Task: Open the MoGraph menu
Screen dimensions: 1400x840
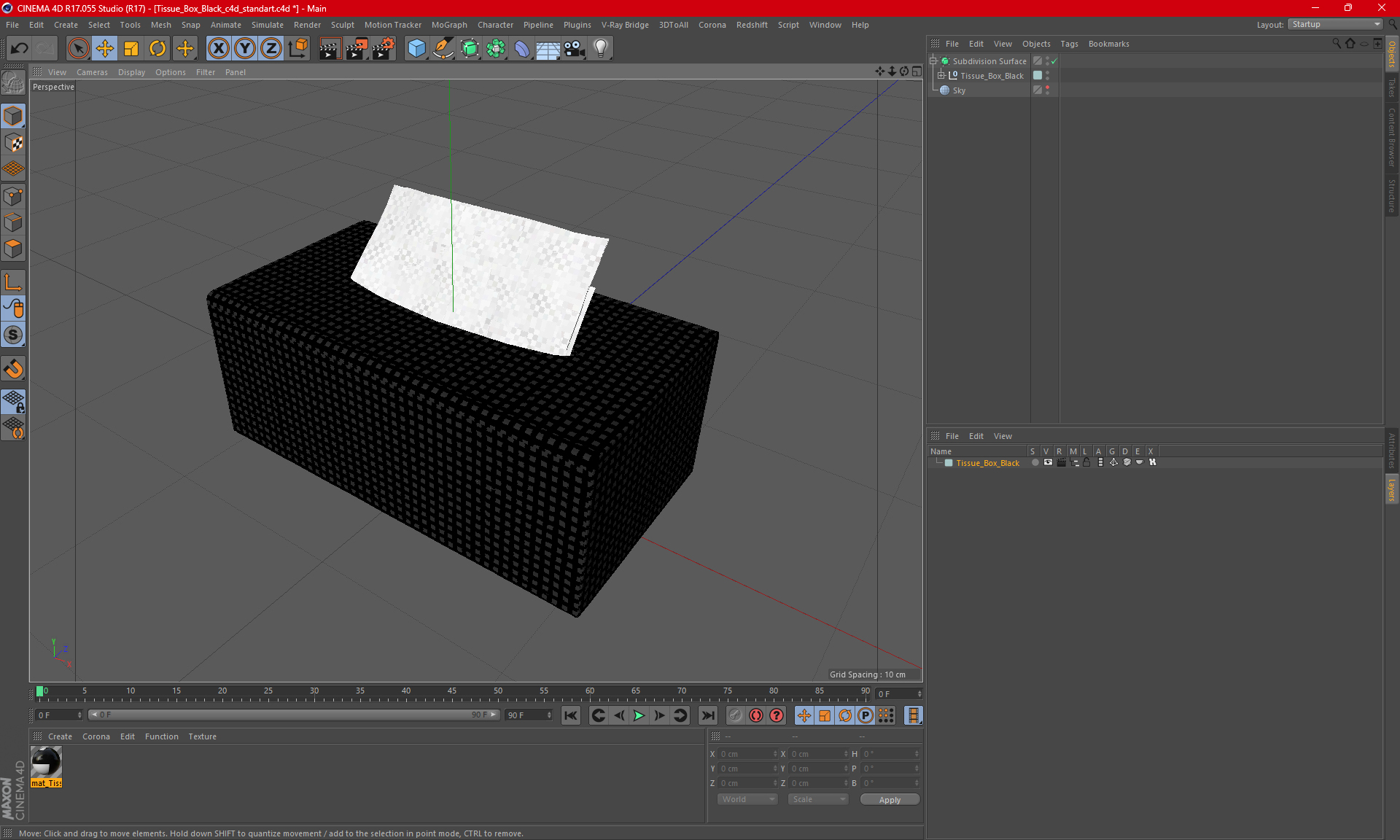Action: tap(448, 25)
